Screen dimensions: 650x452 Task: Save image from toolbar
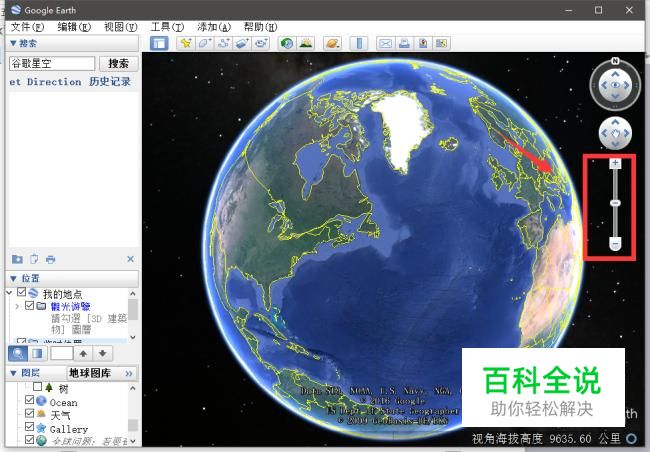tap(423, 43)
